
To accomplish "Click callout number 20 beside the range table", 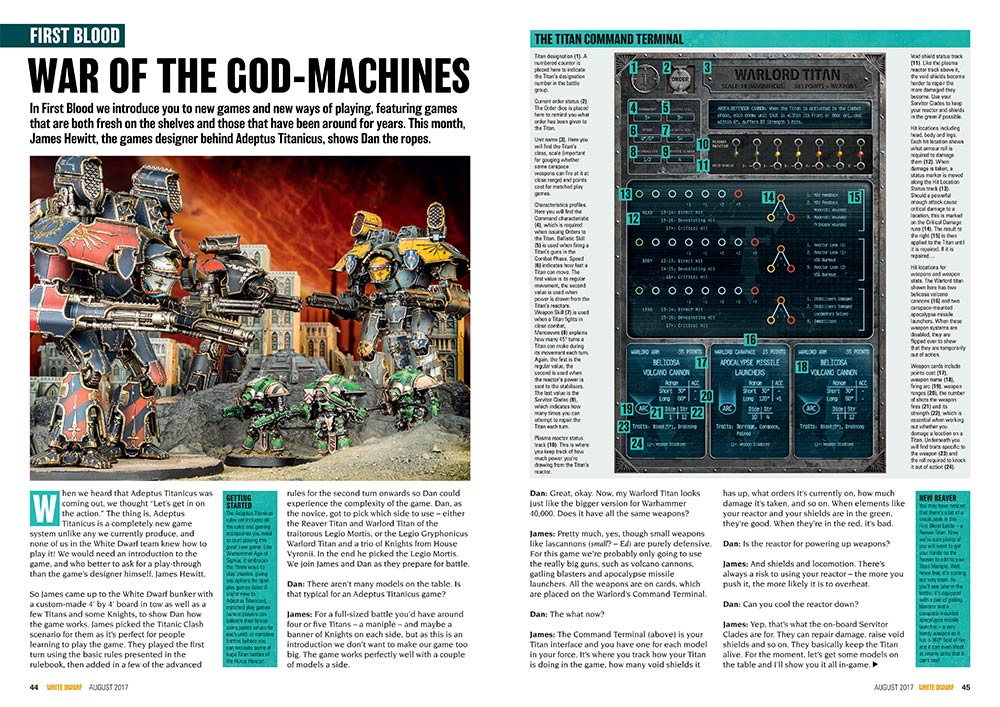I will [706, 396].
